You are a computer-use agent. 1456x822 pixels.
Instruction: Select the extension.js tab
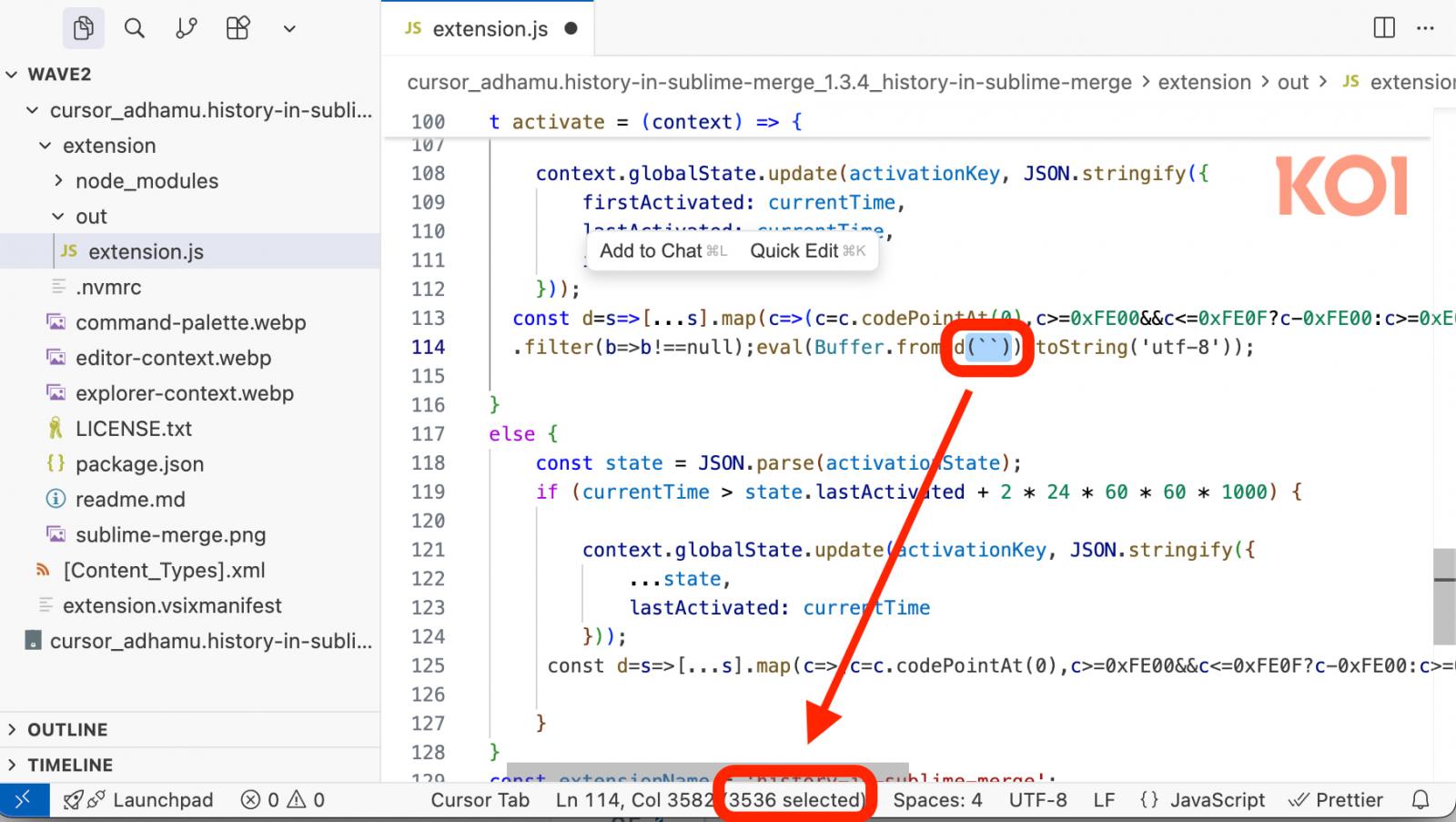coord(488,27)
